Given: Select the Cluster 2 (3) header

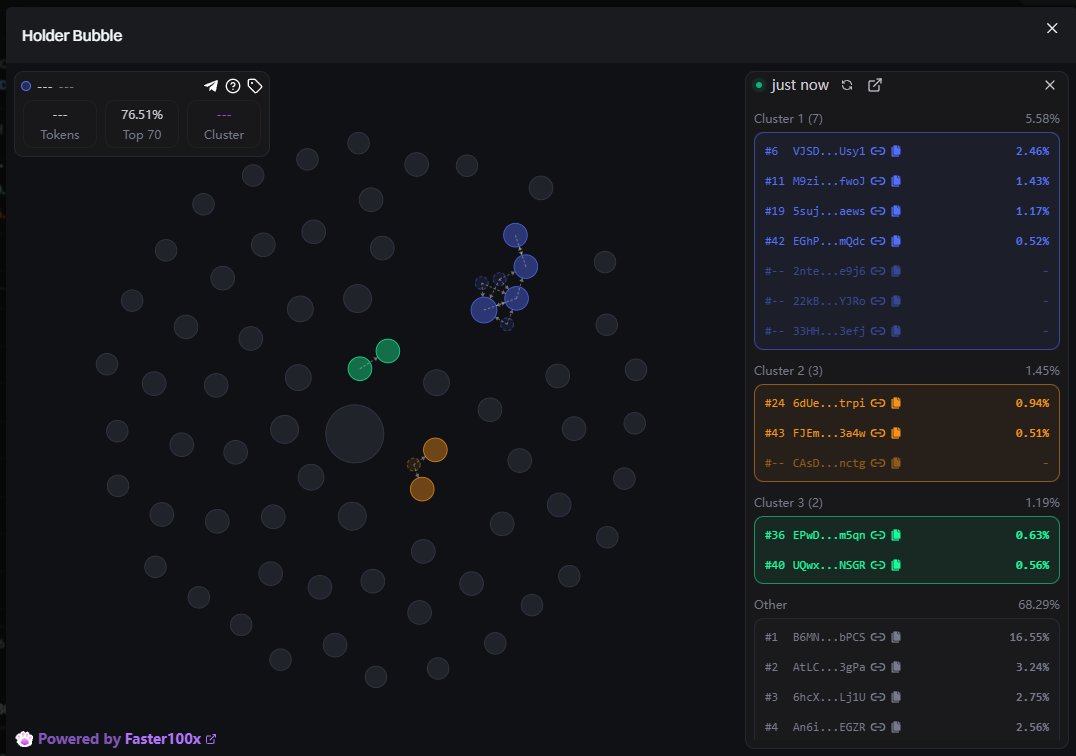Looking at the screenshot, I should (x=788, y=371).
